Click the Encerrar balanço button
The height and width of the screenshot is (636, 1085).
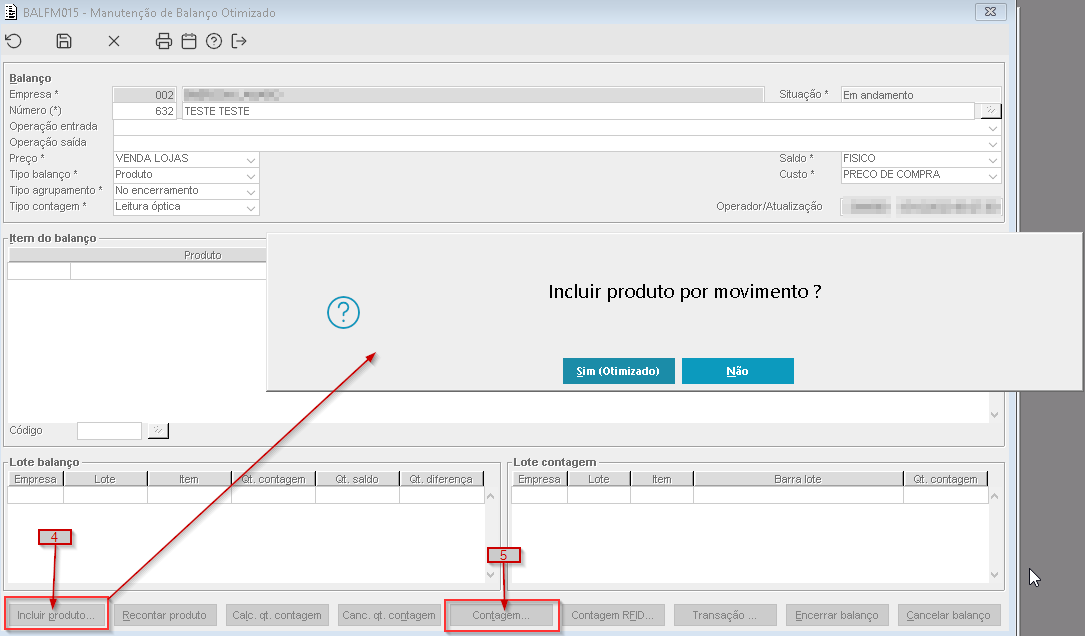(837, 615)
